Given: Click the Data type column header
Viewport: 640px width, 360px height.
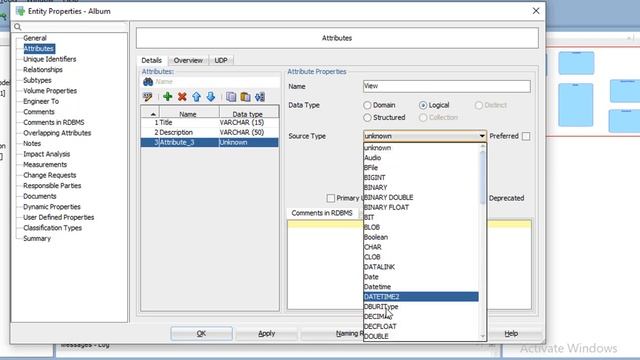Looking at the screenshot, I should tap(248, 113).
